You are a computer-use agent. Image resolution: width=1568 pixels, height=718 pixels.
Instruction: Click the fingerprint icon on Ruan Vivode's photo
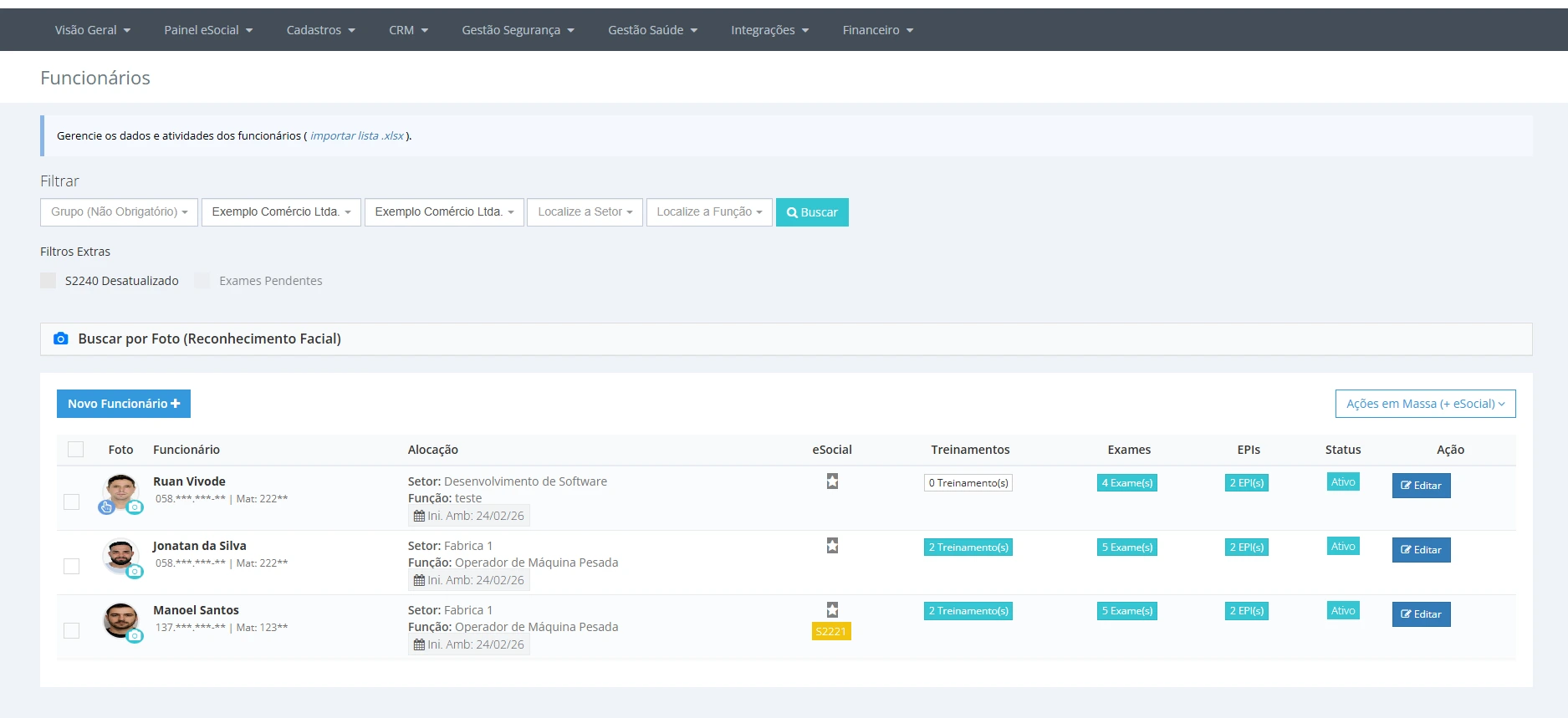pos(106,507)
